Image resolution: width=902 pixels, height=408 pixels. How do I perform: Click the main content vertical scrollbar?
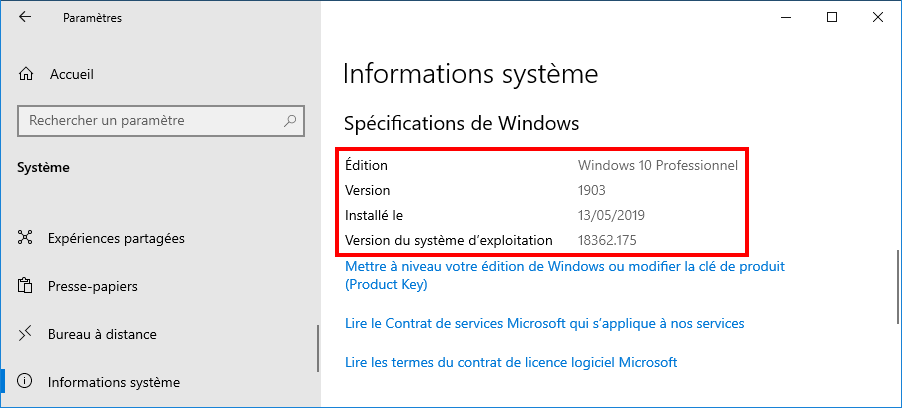897,288
